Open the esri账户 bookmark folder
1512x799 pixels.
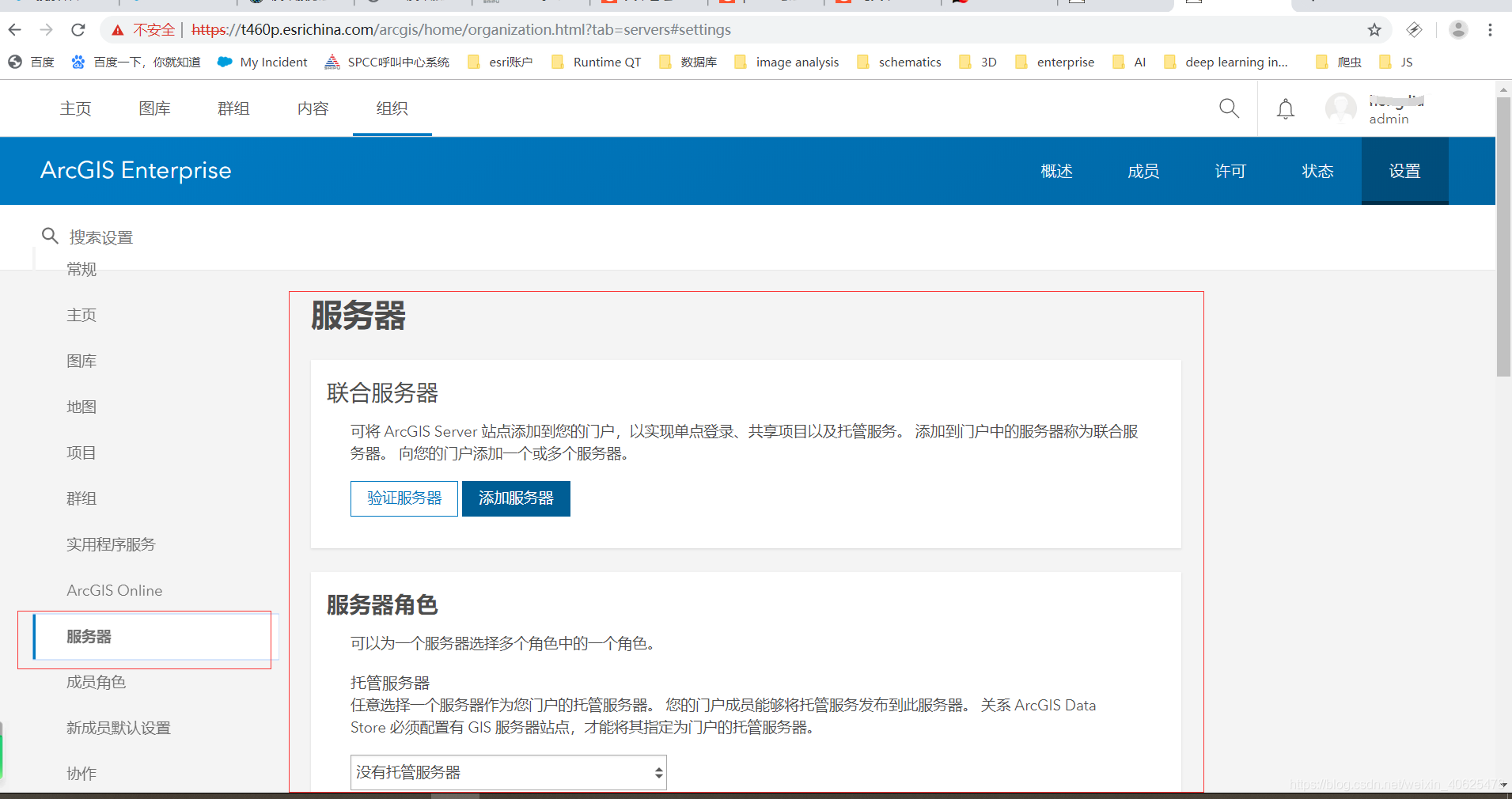point(500,62)
